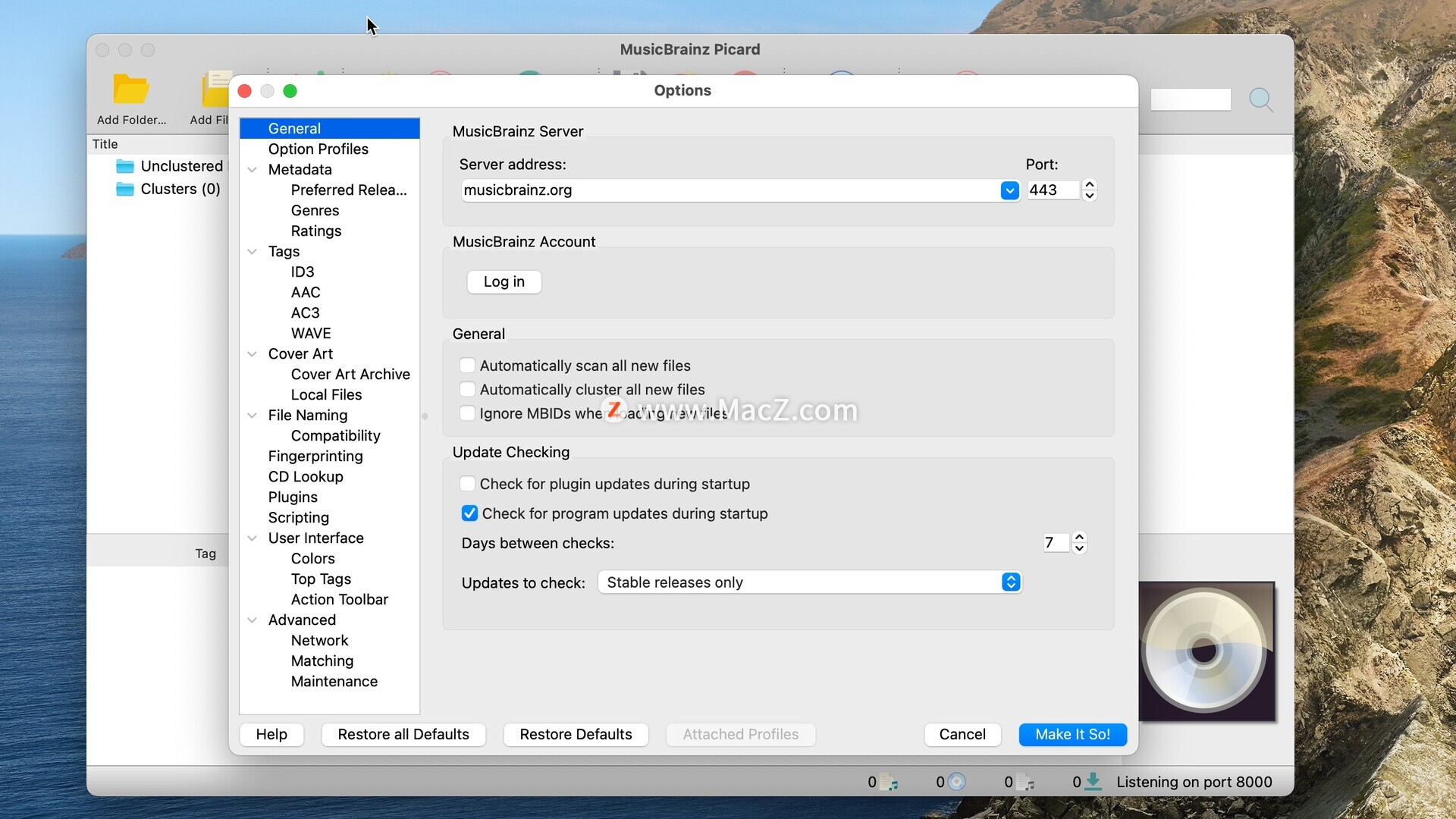This screenshot has height=819, width=1456.
Task: Click the Server address text field
Action: (x=730, y=190)
